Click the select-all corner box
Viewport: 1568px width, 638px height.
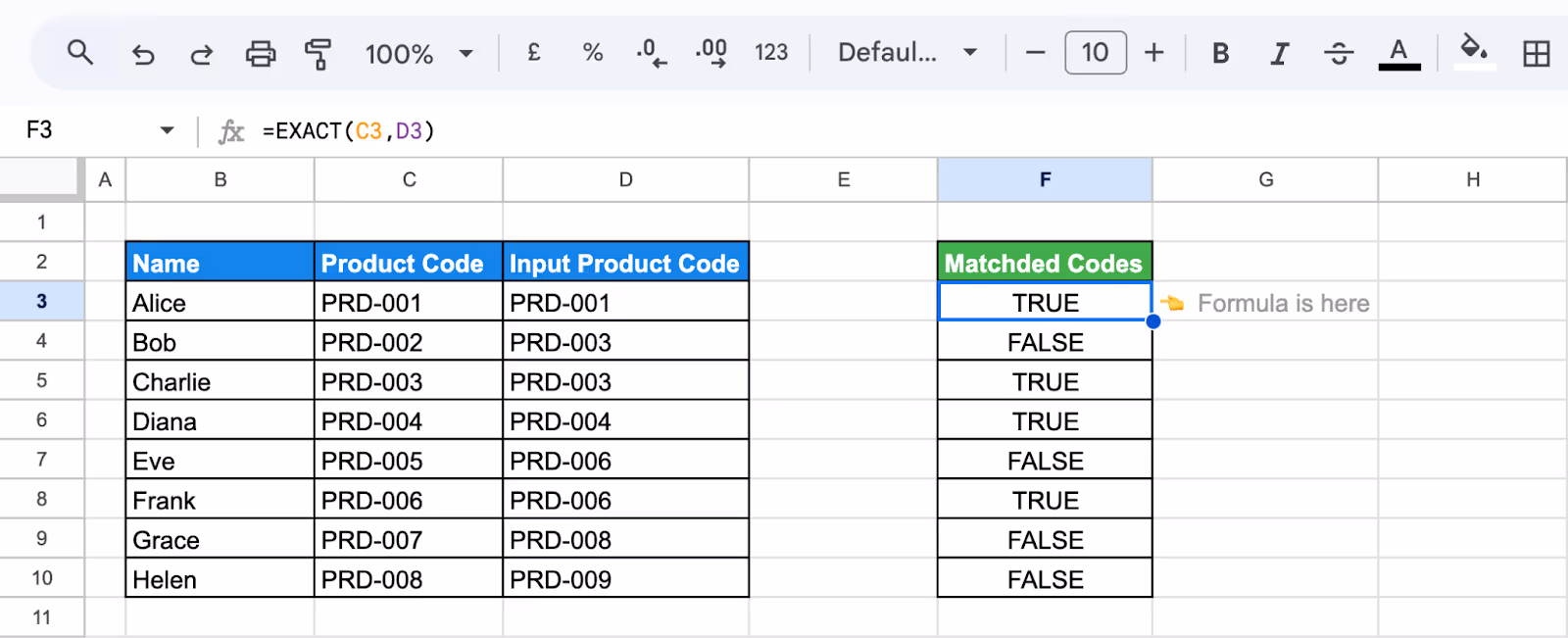click(x=41, y=179)
